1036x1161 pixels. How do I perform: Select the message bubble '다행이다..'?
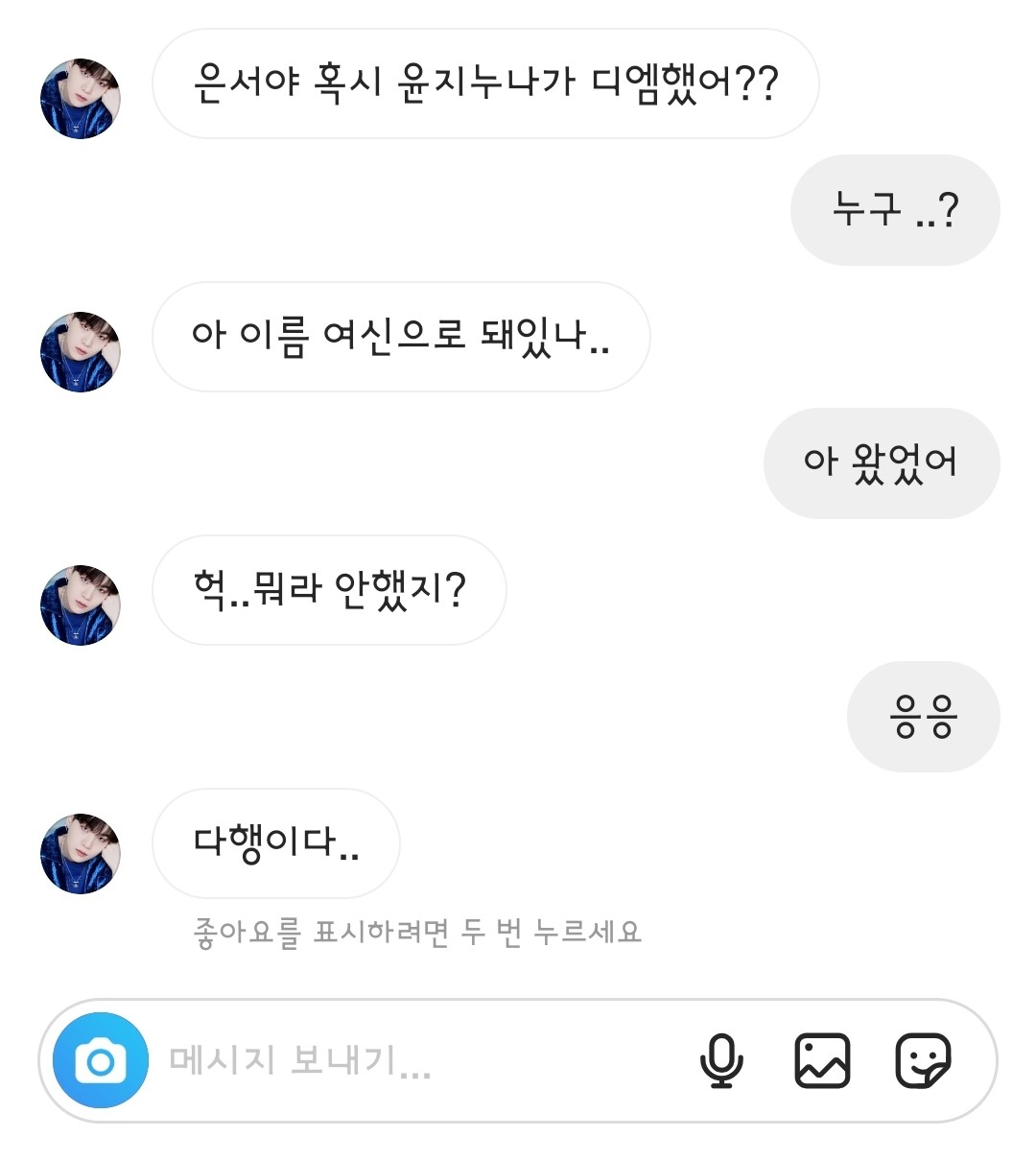(276, 843)
